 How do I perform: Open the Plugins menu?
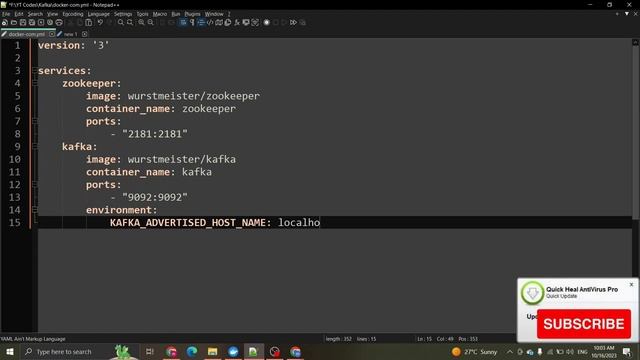[x=192, y=14]
